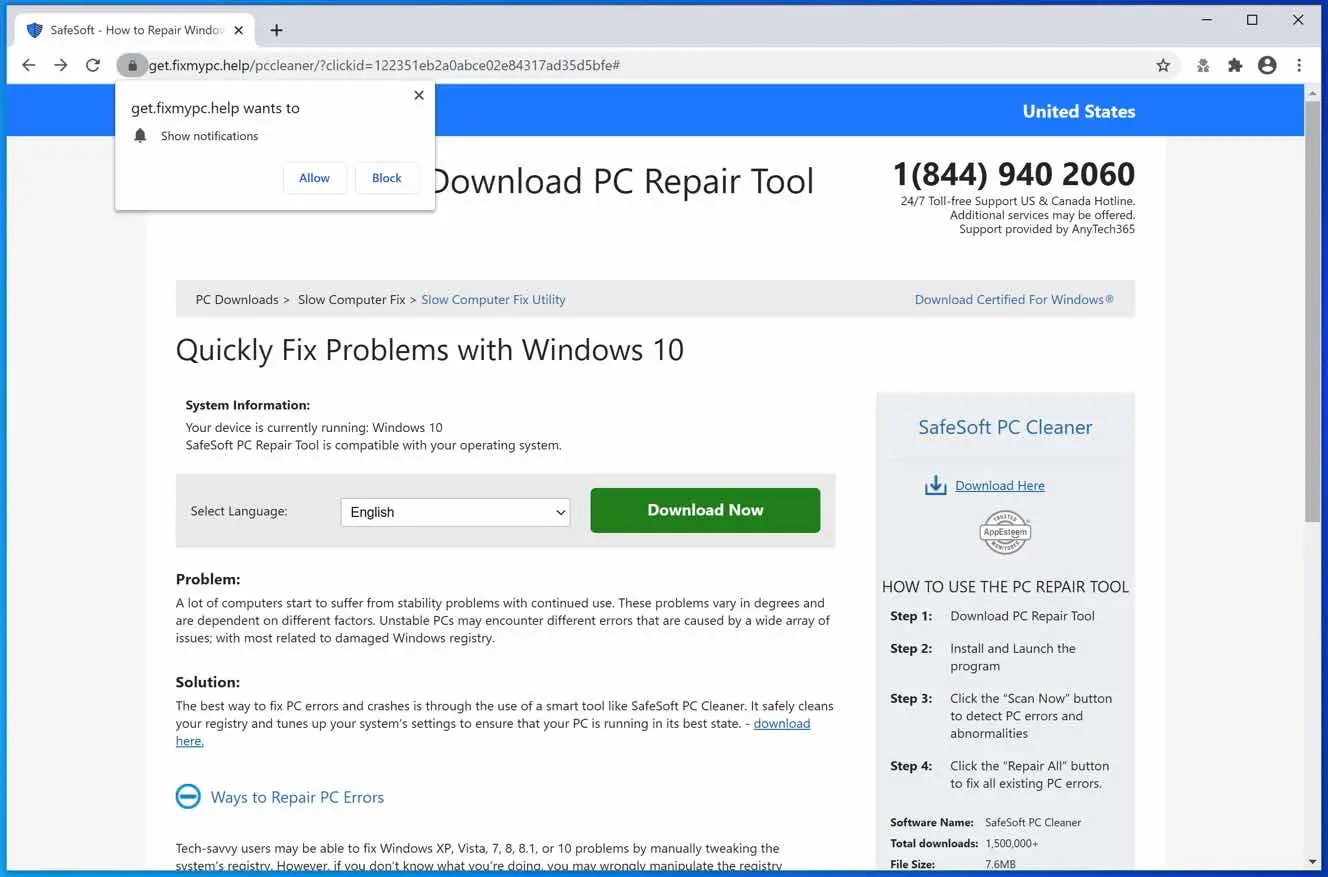Click the Quickly Fix Problems with Windows 10 heading
Viewport: 1328px width, 877px height.
click(430, 350)
